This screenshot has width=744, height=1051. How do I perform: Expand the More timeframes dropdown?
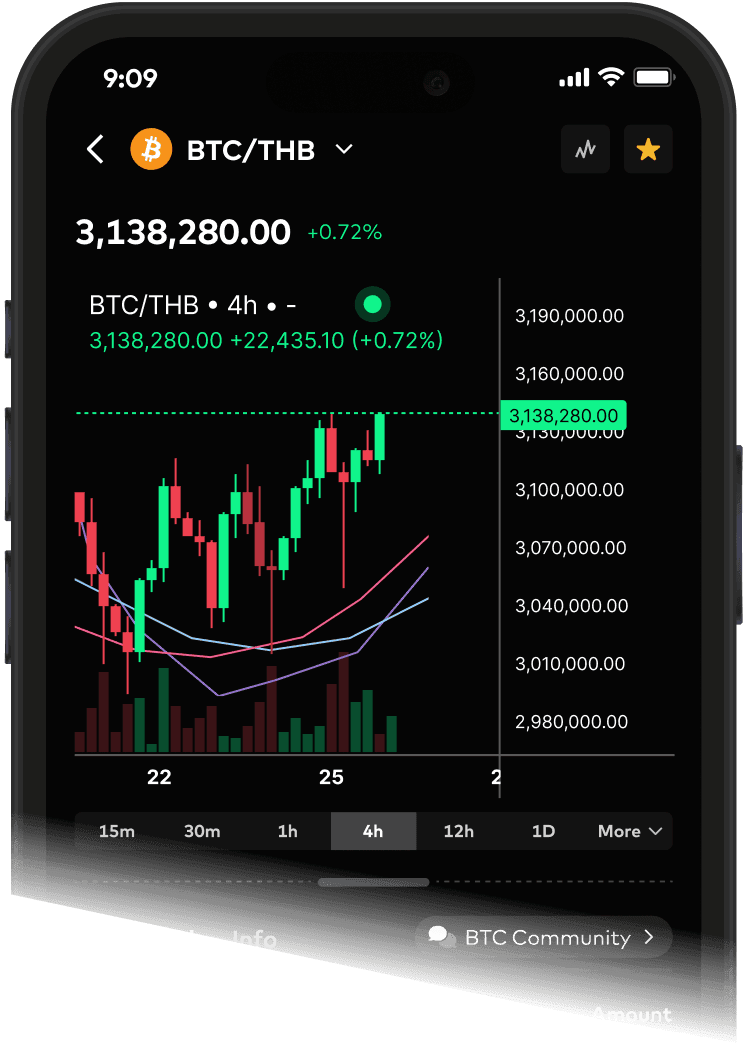click(630, 831)
